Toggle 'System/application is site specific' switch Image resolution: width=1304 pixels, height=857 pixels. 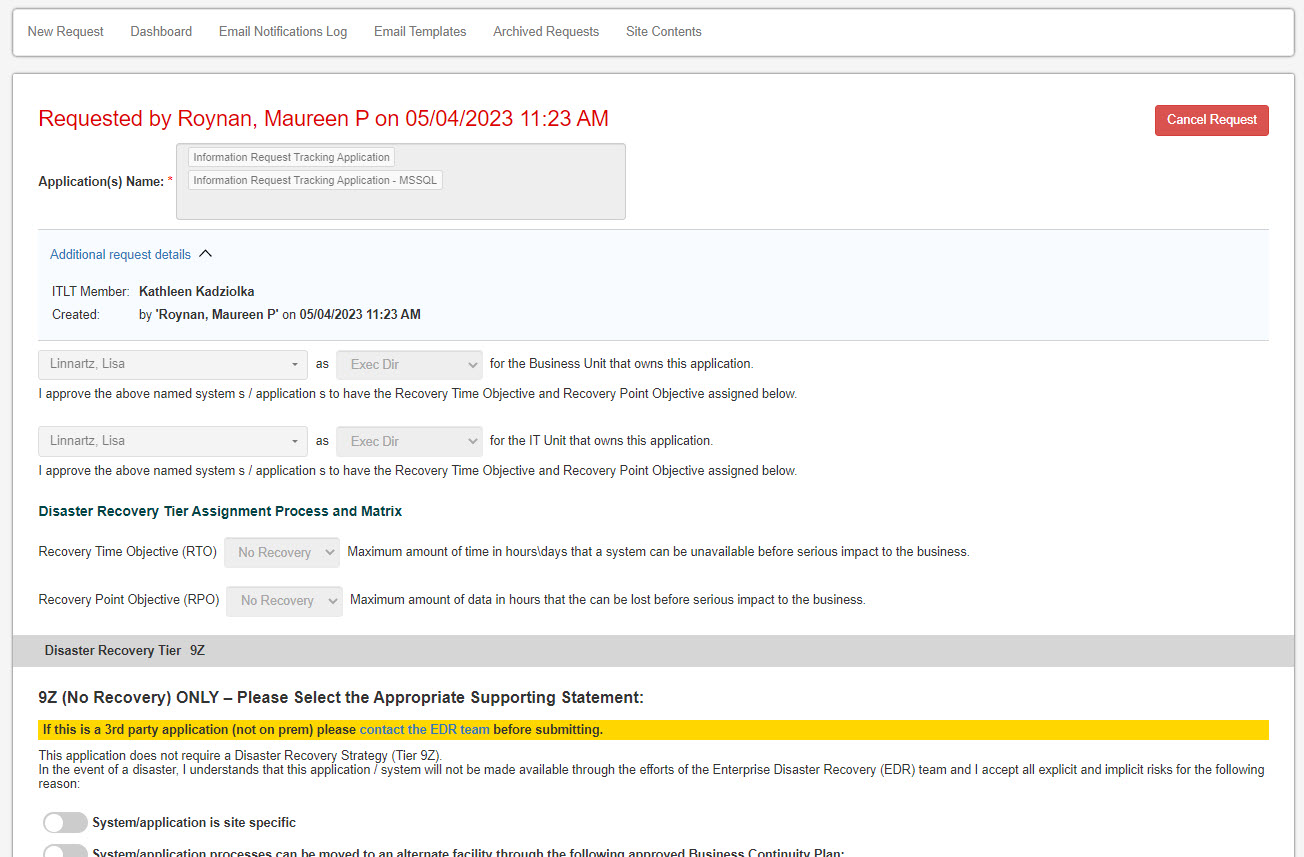(65, 822)
